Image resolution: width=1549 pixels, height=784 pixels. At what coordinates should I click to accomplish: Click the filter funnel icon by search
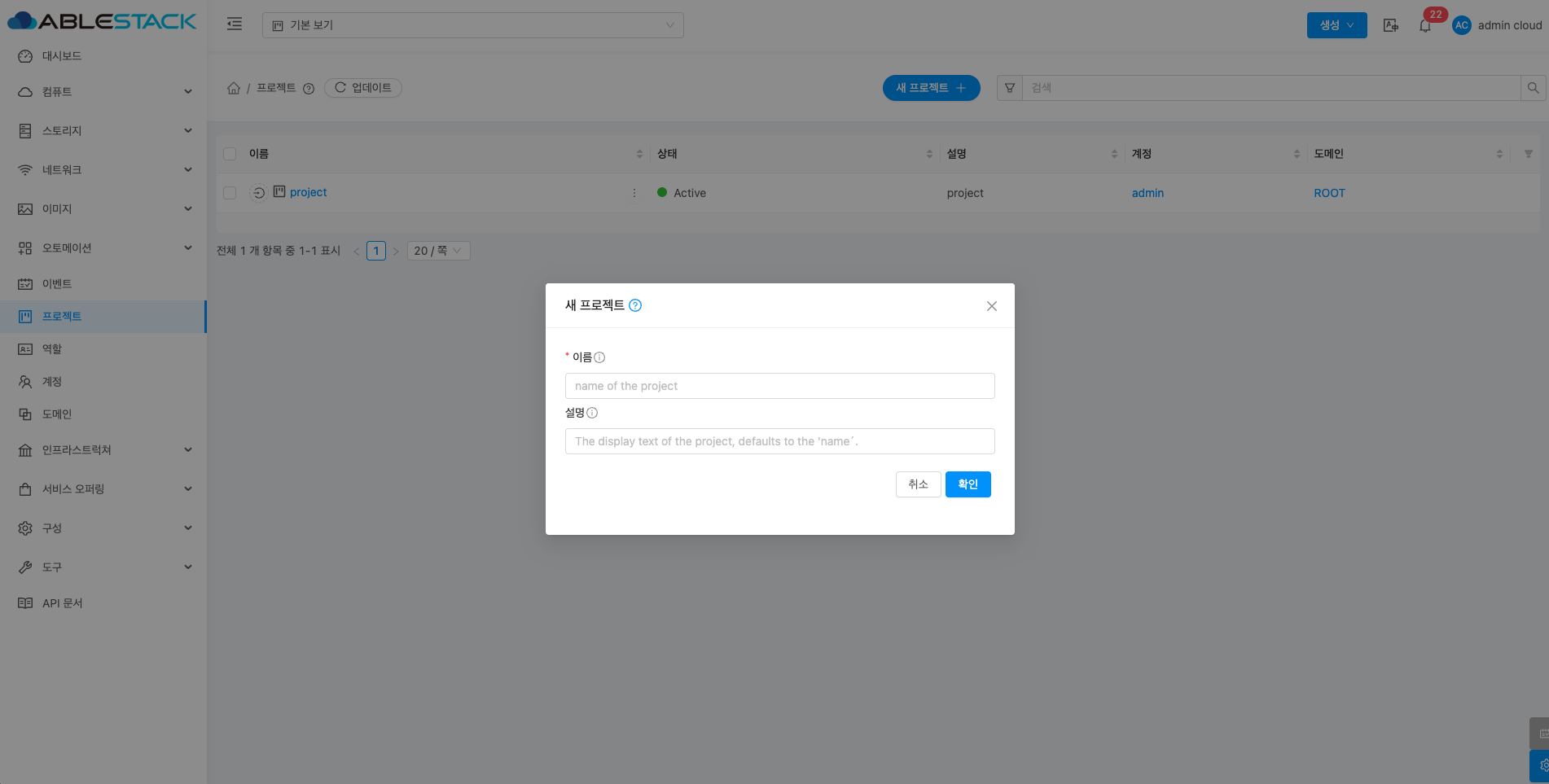coord(1010,88)
